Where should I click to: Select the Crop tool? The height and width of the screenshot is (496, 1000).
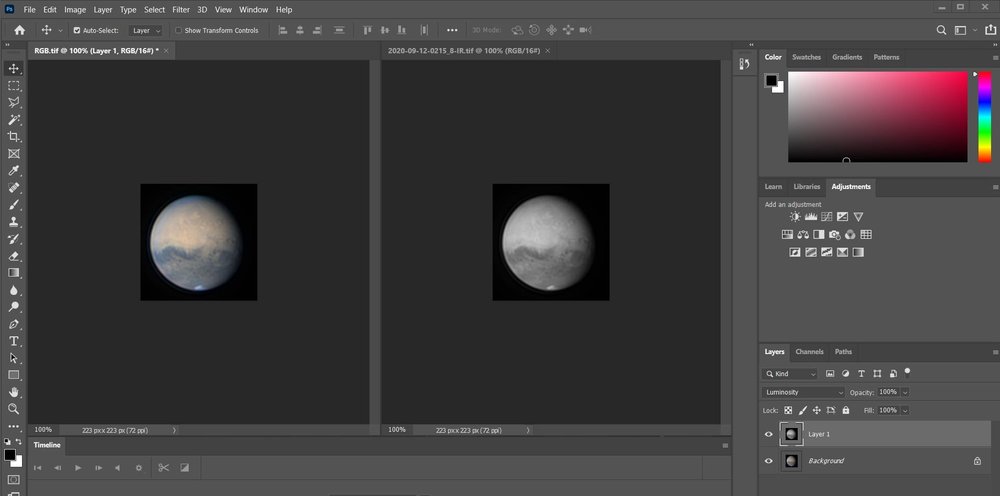14,136
